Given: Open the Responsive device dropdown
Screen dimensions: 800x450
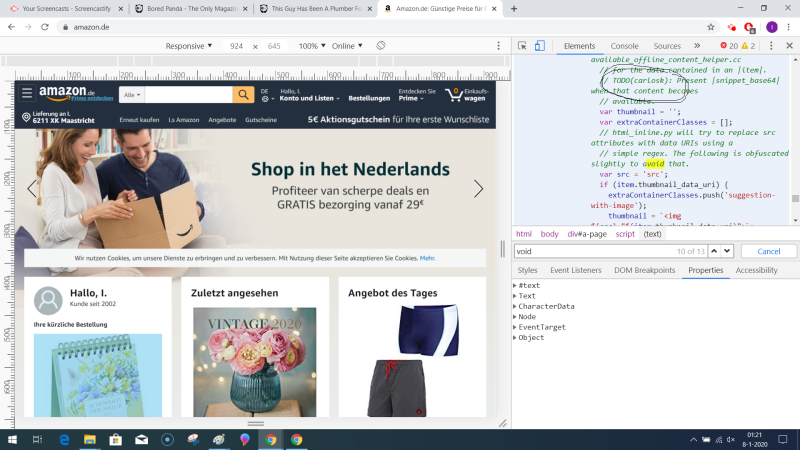Looking at the screenshot, I should (x=188, y=46).
